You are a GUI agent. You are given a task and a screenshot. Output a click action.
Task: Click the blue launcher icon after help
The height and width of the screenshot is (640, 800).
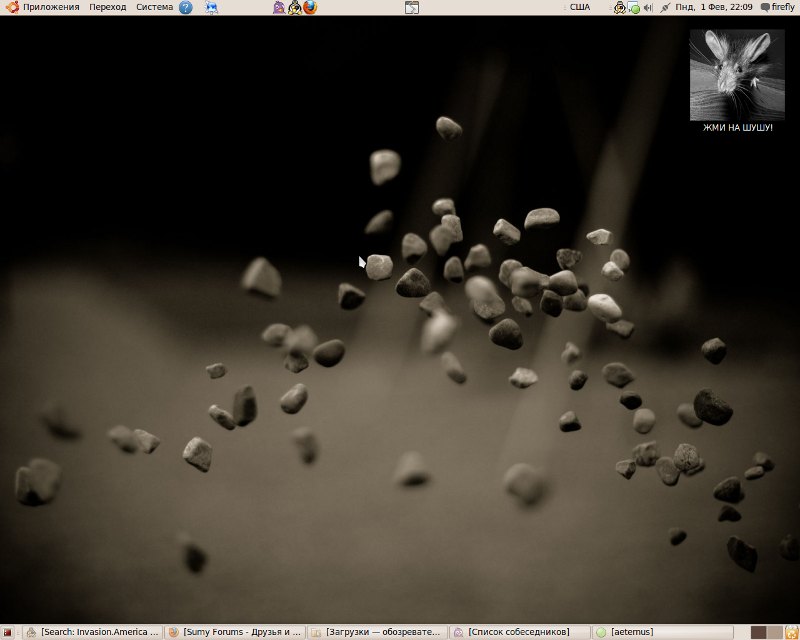click(211, 7)
